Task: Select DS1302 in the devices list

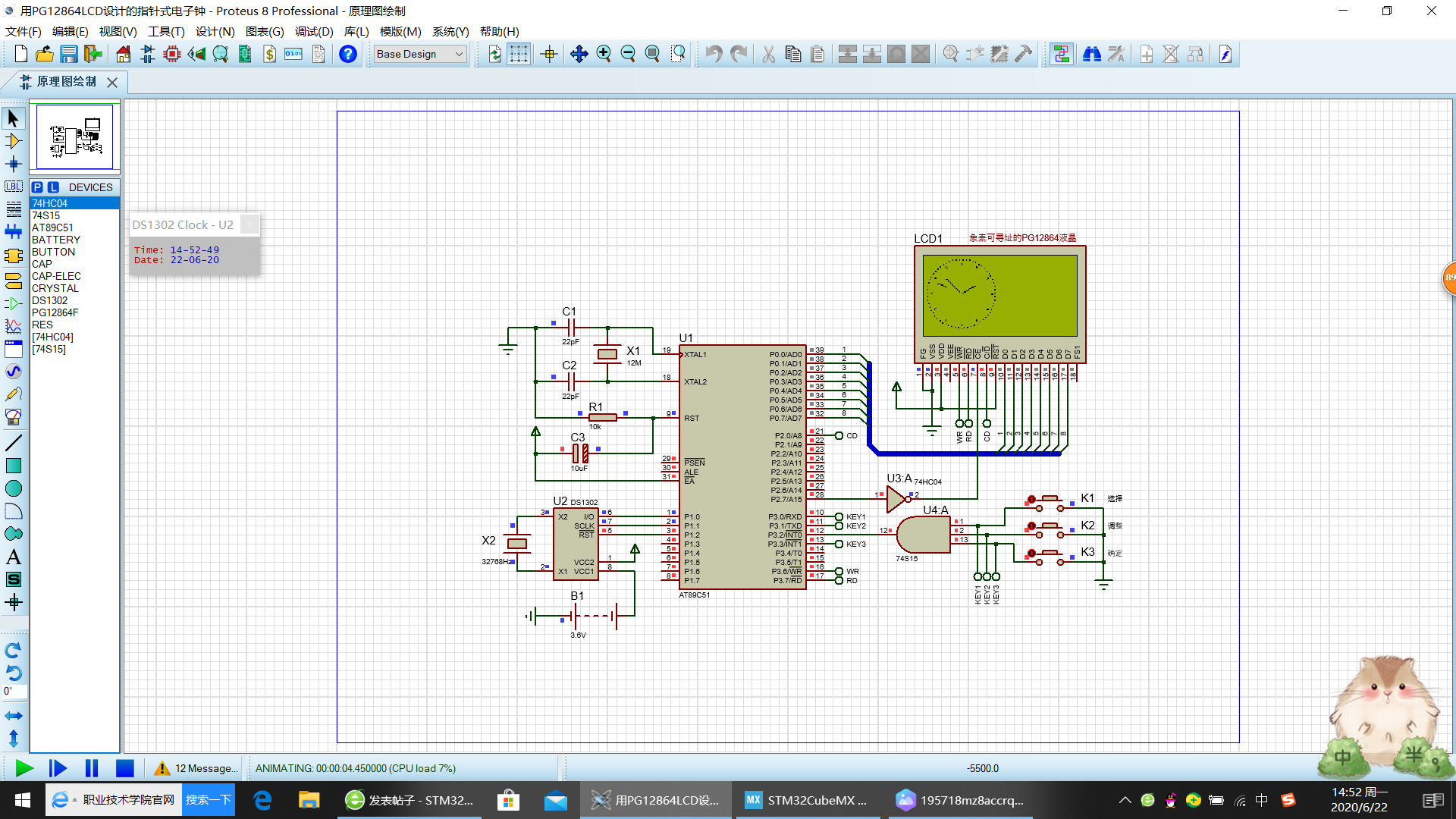Action: pyautogui.click(x=74, y=300)
